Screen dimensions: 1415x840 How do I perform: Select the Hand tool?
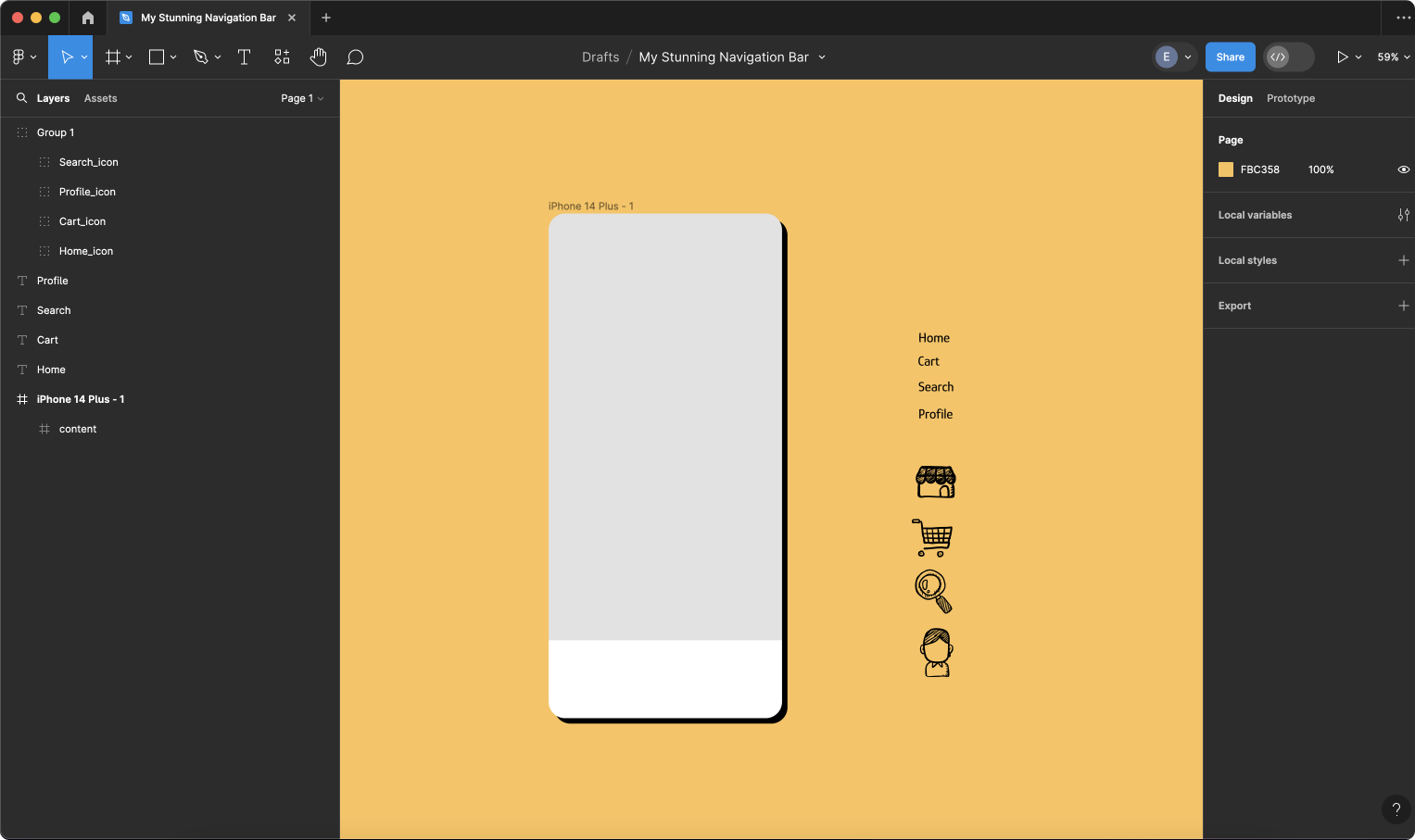318,57
